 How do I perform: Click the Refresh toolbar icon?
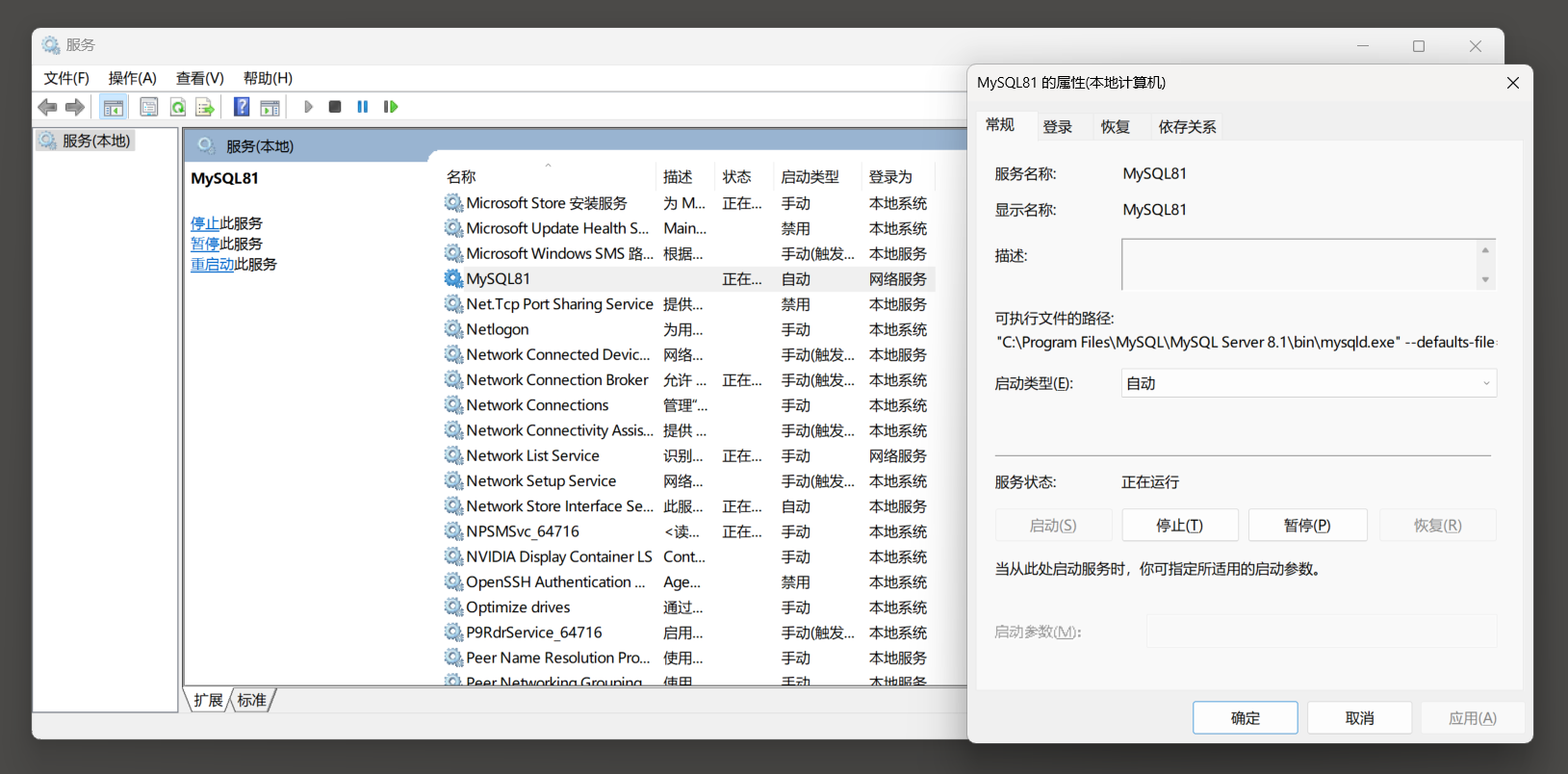[178, 107]
